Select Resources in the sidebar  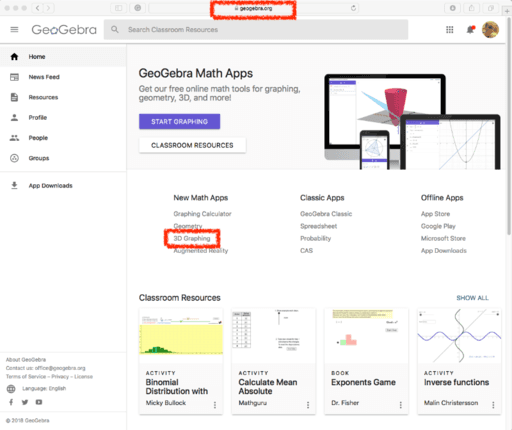click(63, 97)
